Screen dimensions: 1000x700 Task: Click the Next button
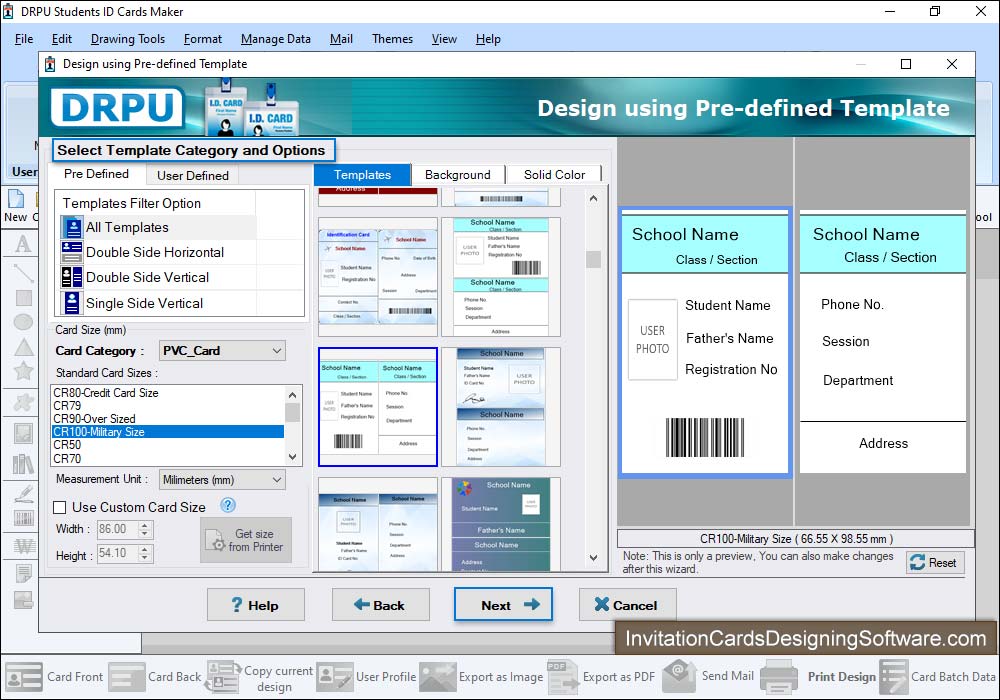(503, 604)
